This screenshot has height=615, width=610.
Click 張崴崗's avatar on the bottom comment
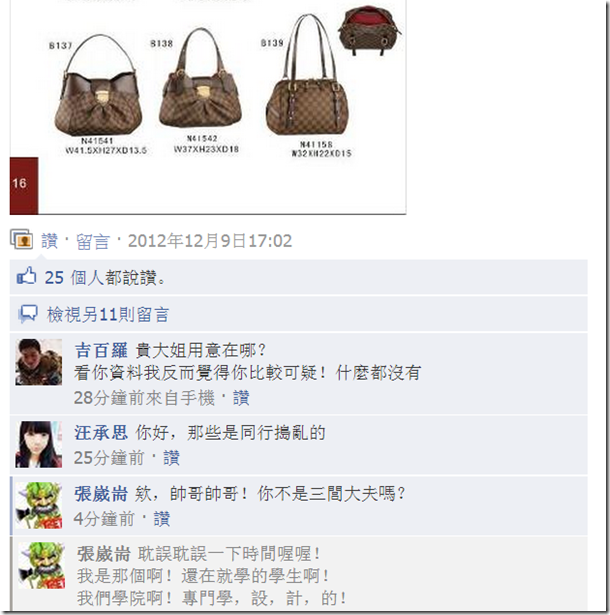click(x=42, y=565)
